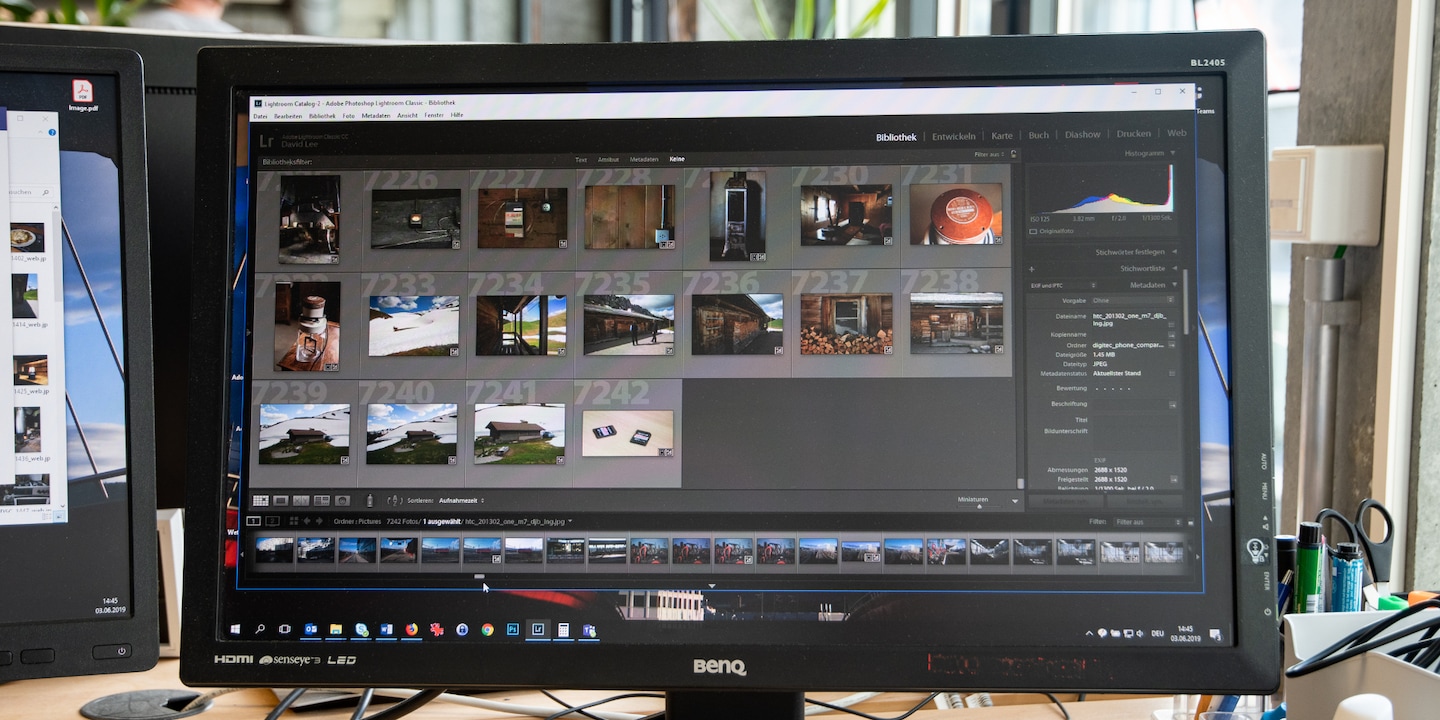Viewport: 1440px width, 720px height.
Task: Add keyword with plus icon by Stichwortliste
Action: (1032, 269)
